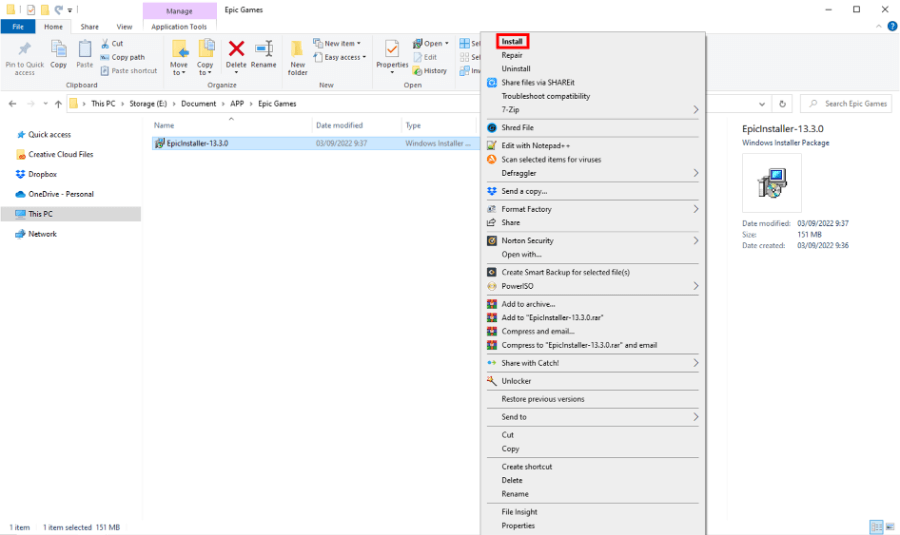Click the Back navigation arrow
900x535 pixels.
tap(12, 104)
